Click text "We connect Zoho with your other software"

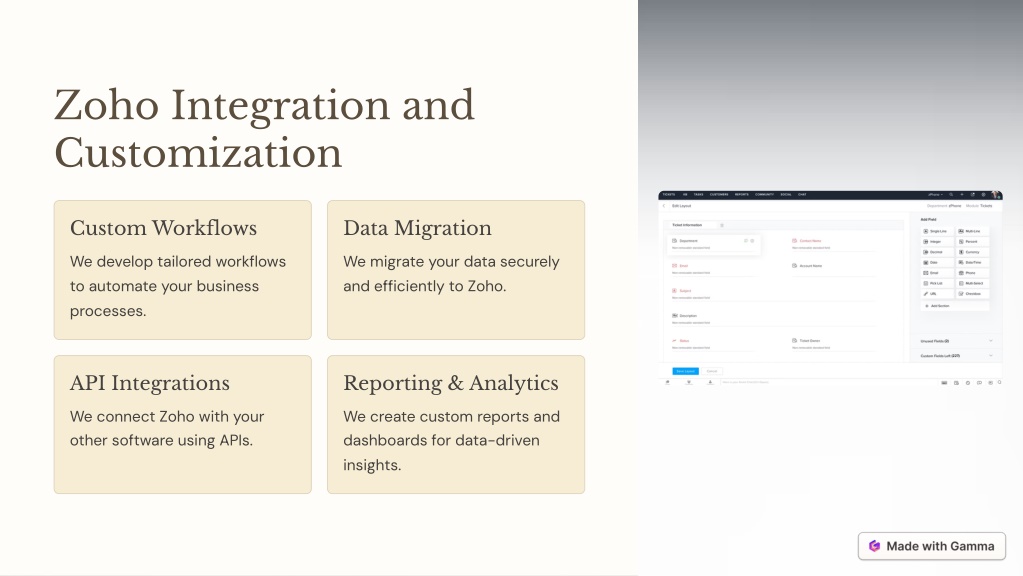click(167, 429)
